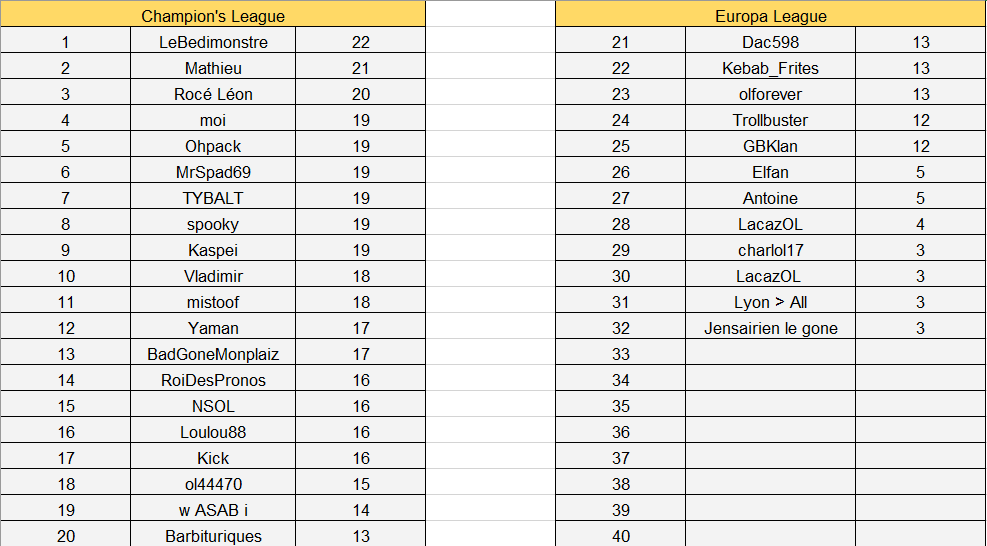Click the charlol17 player cell
987x546 pixels.
click(771, 250)
